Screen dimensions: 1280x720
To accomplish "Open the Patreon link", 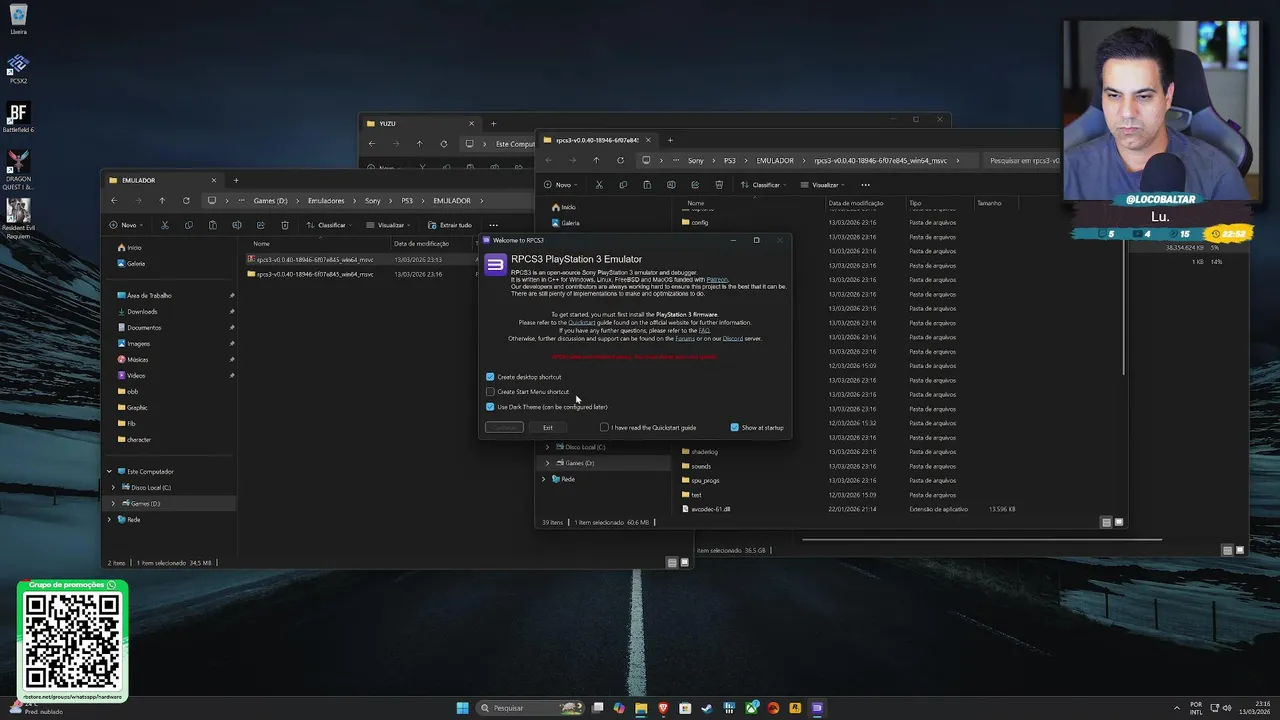I will 717,280.
